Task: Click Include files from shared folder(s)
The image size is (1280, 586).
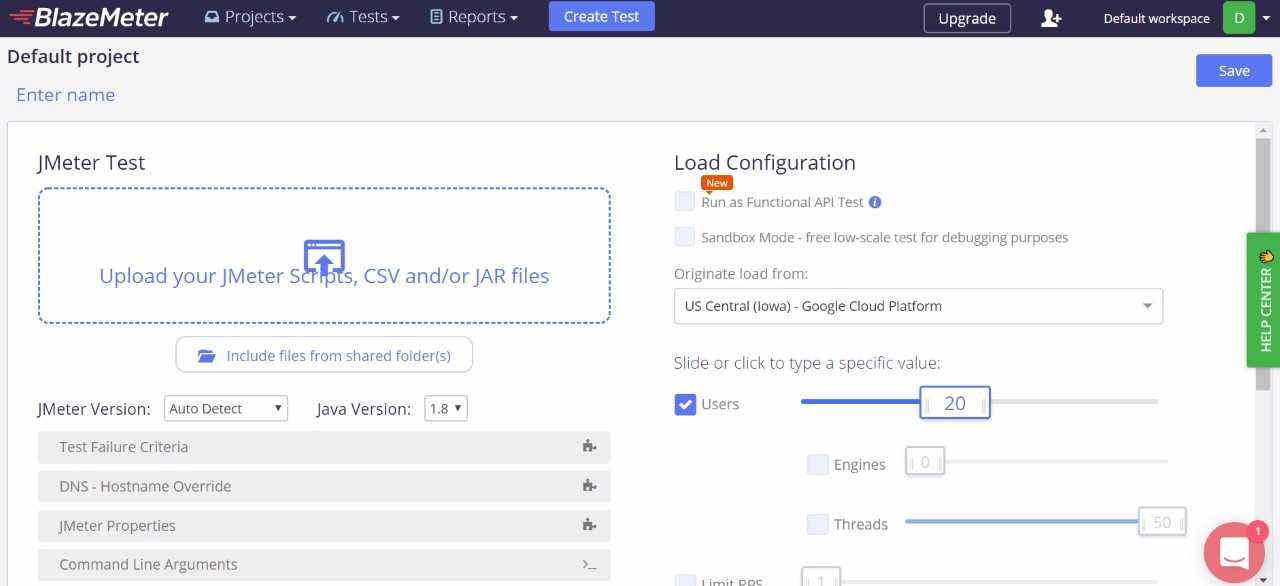Action: pyautogui.click(x=324, y=355)
